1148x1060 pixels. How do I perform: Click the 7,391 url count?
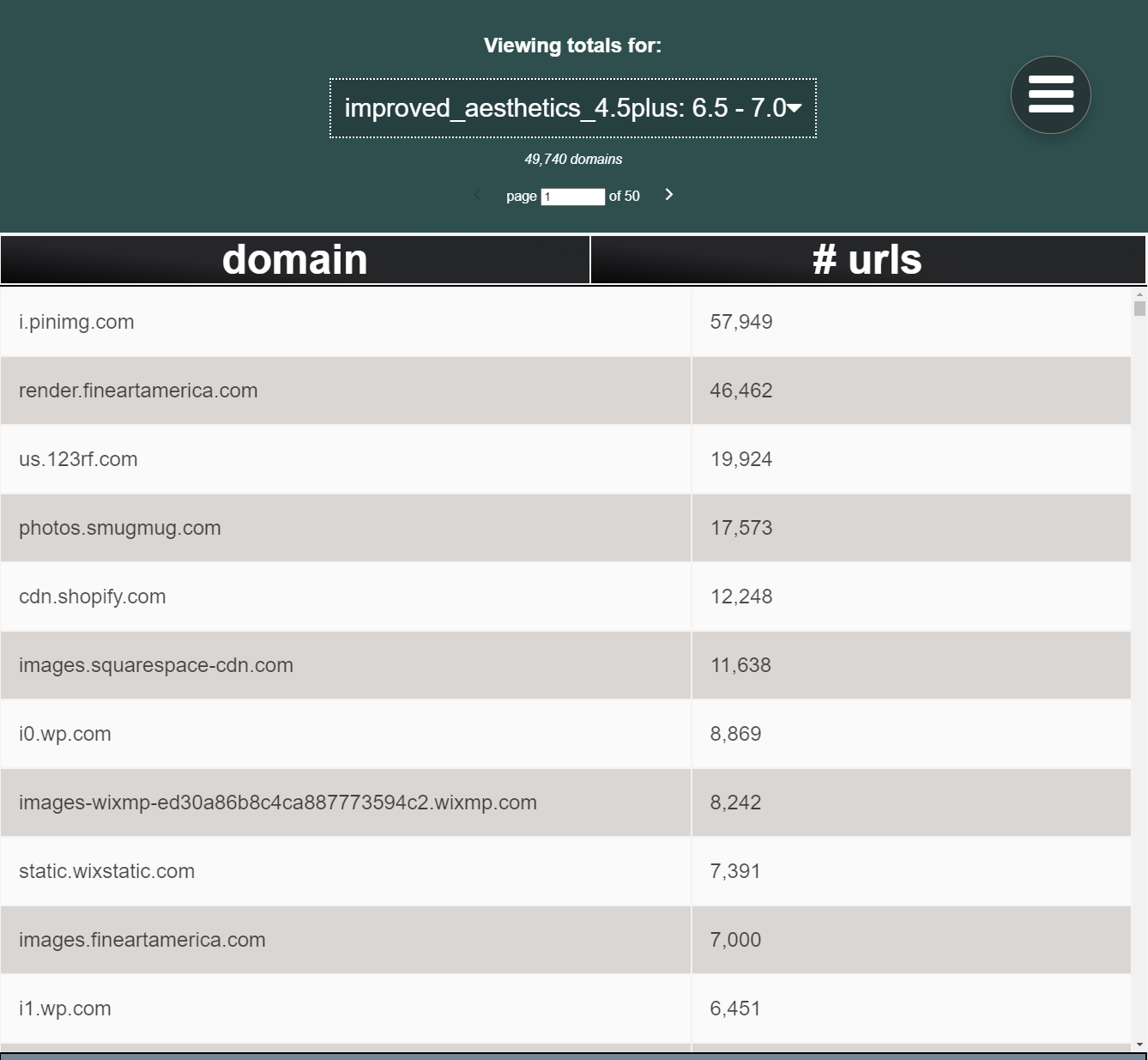pyautogui.click(x=735, y=871)
